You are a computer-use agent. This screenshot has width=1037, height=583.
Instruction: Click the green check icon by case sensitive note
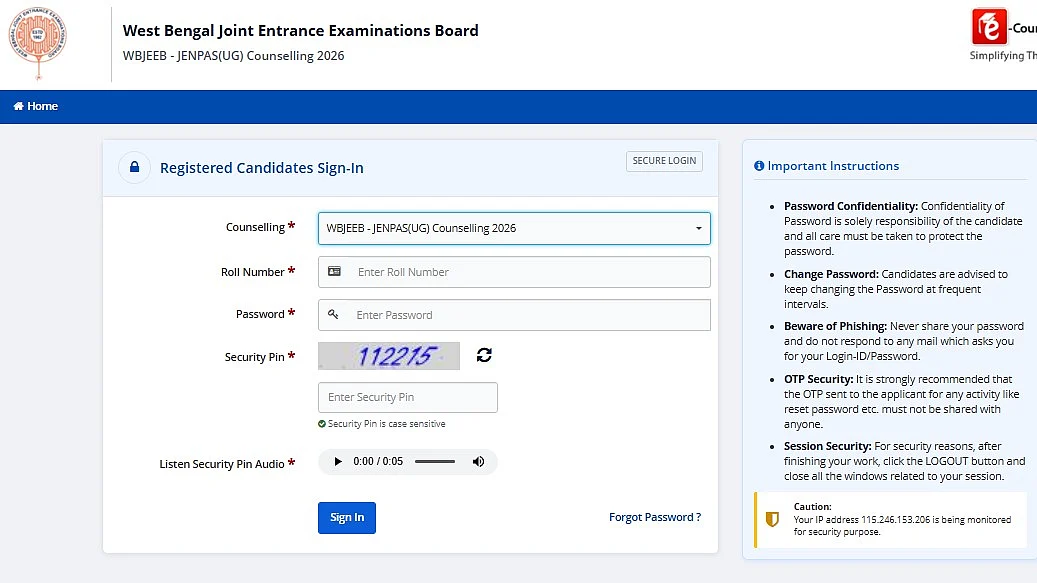click(322, 424)
